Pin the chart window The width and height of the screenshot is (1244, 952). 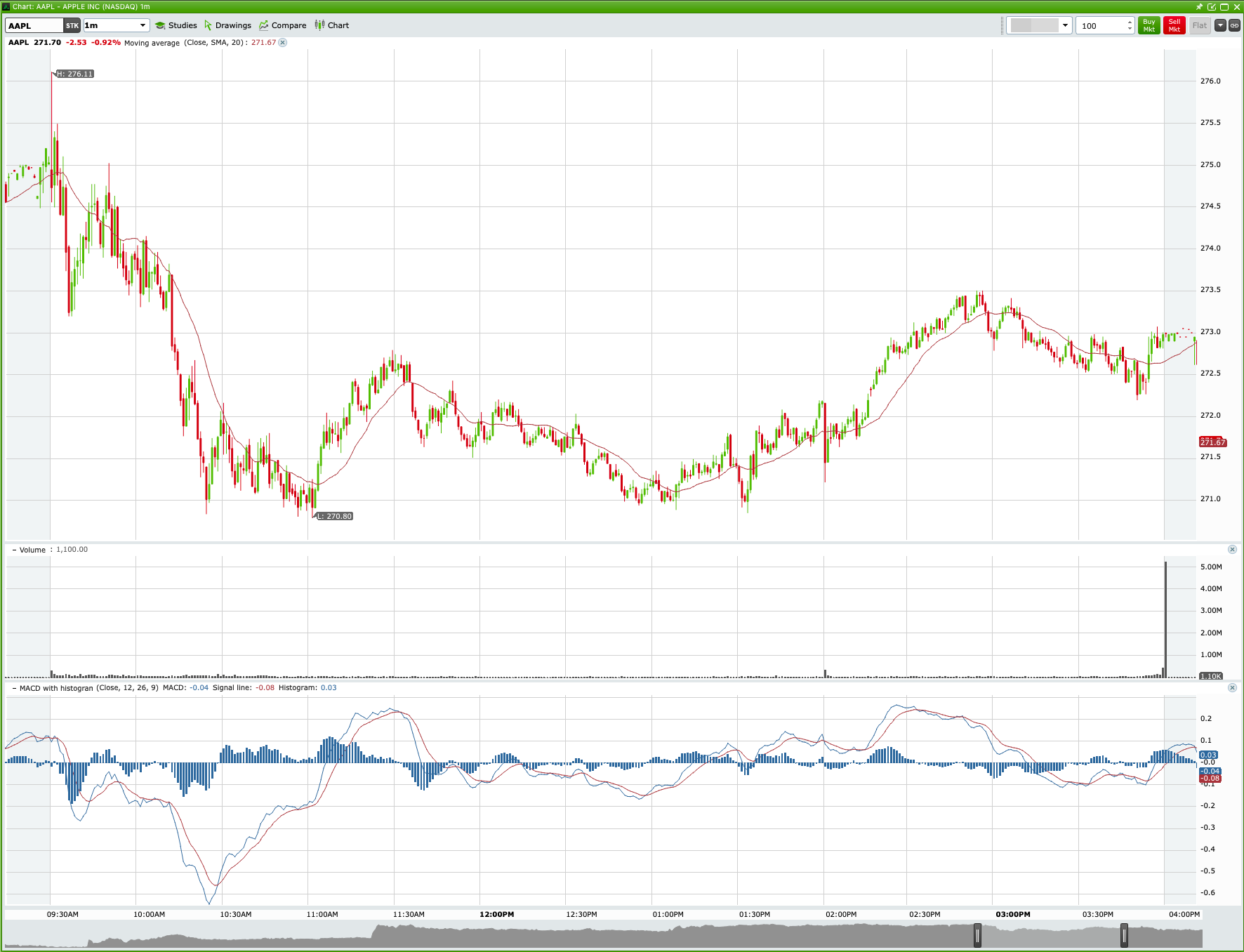point(1200,6)
